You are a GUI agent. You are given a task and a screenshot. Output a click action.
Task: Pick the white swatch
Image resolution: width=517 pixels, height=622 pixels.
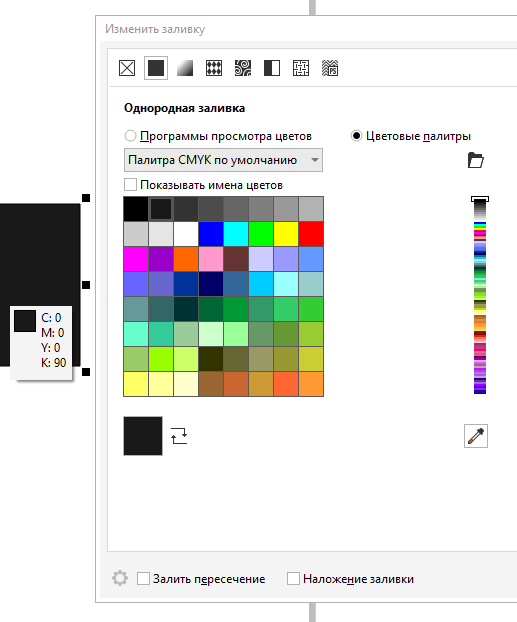tap(186, 234)
